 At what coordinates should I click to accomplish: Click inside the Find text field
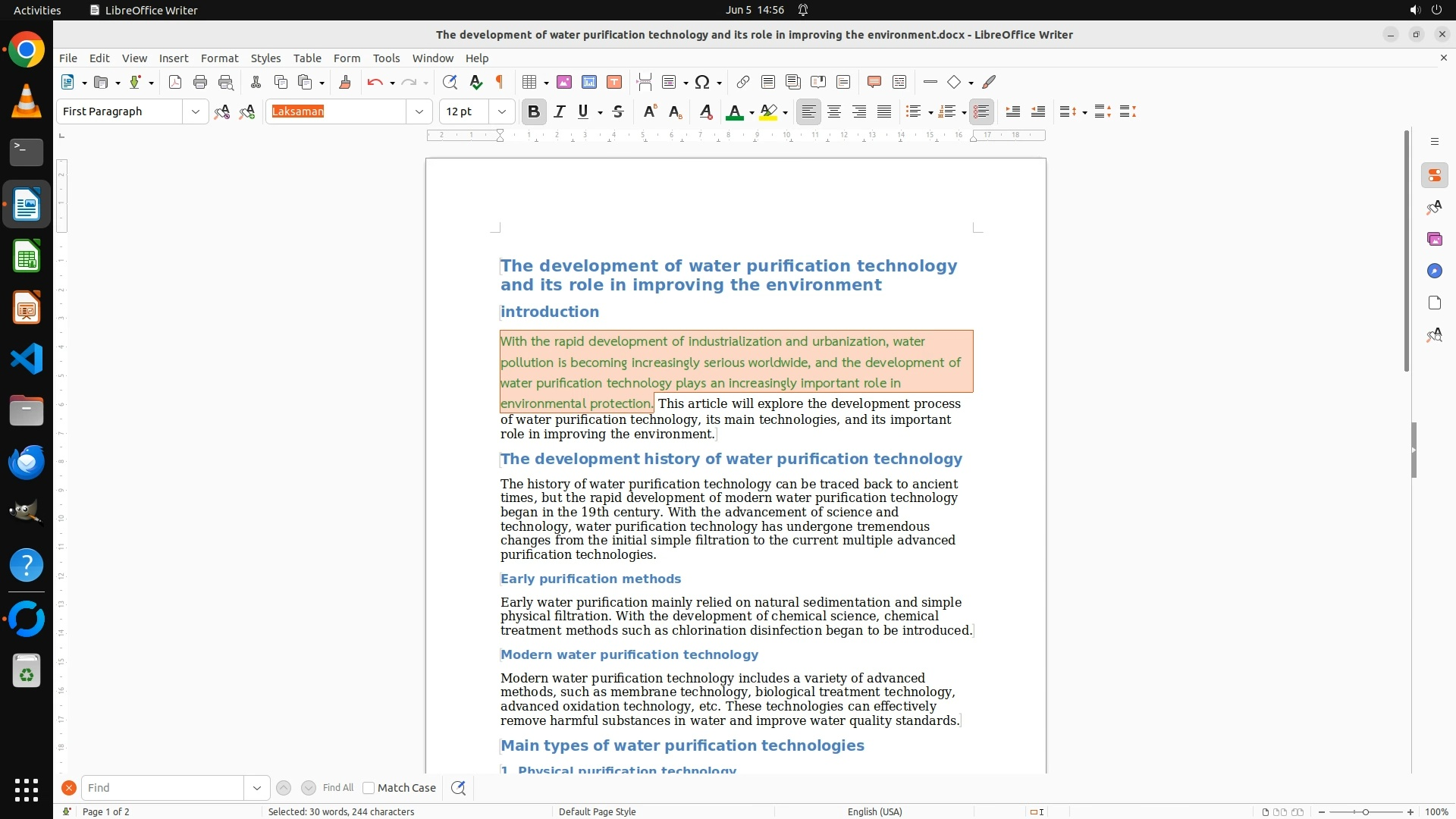tap(162, 788)
